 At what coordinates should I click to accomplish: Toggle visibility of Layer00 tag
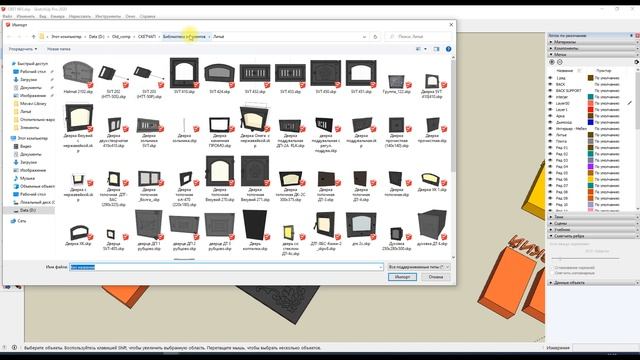click(x=550, y=103)
